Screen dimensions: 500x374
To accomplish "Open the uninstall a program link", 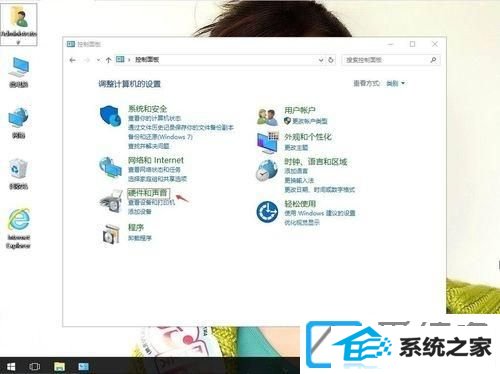I will point(140,238).
